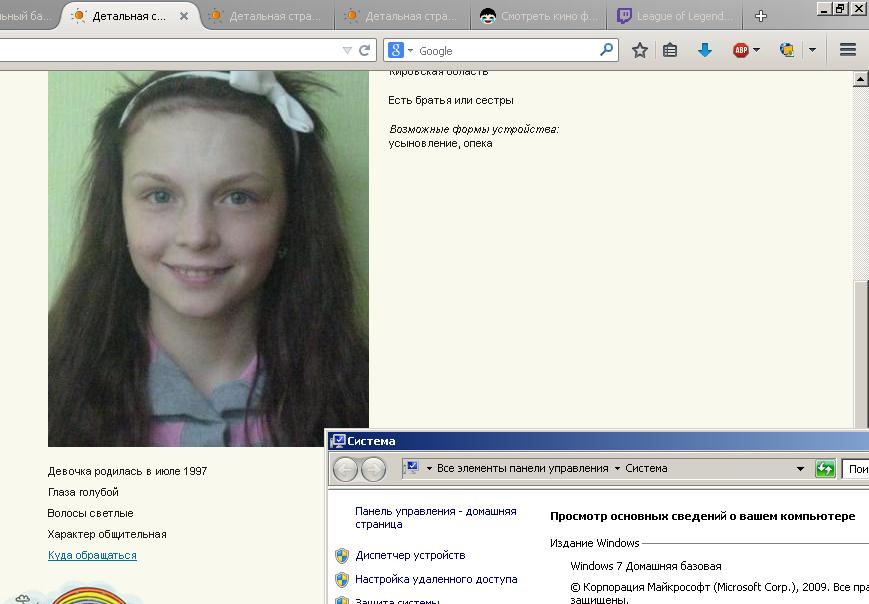Select 'Все элементы панели управления' breadcrumb

523,468
